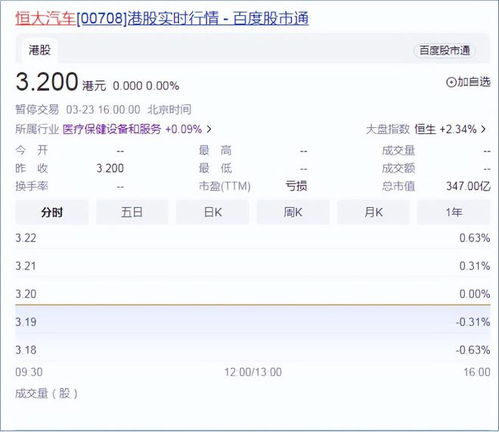Viewport: 499px width, 432px height.
Task: Expand 大盘指数 chevron after +2.34%
Action: tap(483, 129)
